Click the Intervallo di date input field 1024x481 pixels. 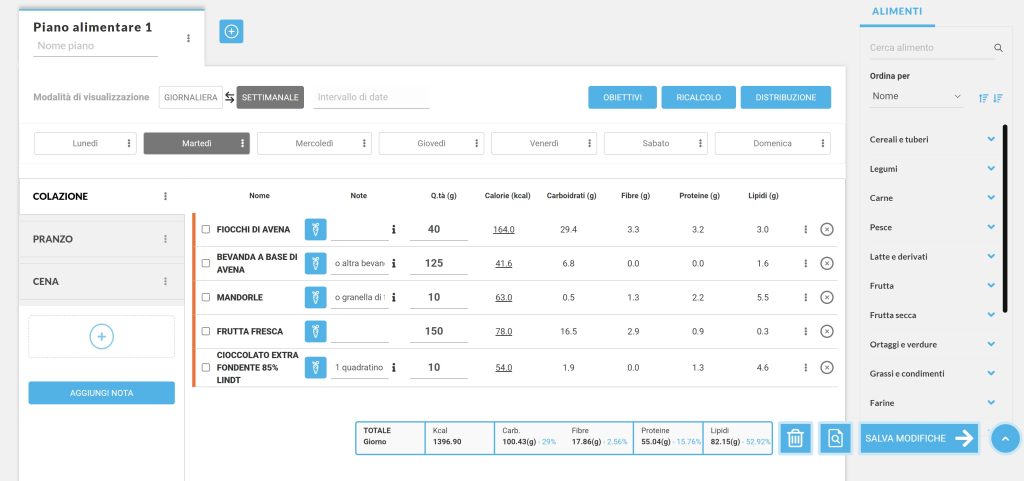[371, 97]
